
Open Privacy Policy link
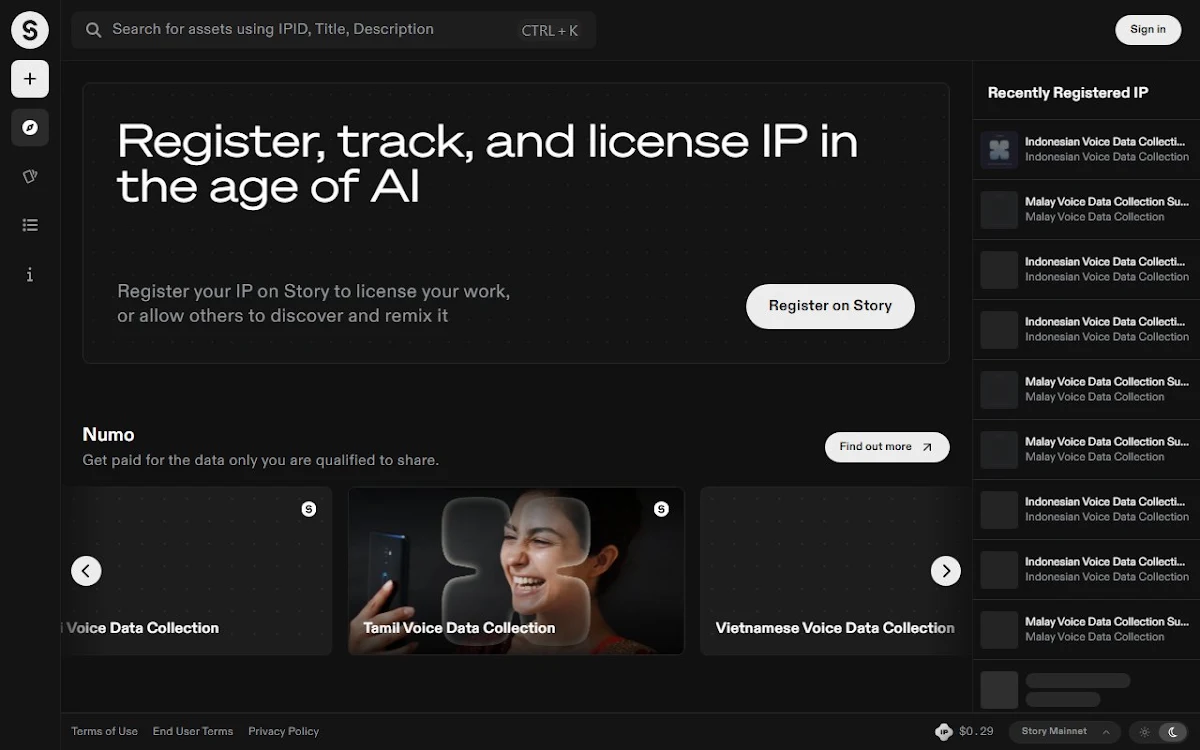[x=284, y=731]
